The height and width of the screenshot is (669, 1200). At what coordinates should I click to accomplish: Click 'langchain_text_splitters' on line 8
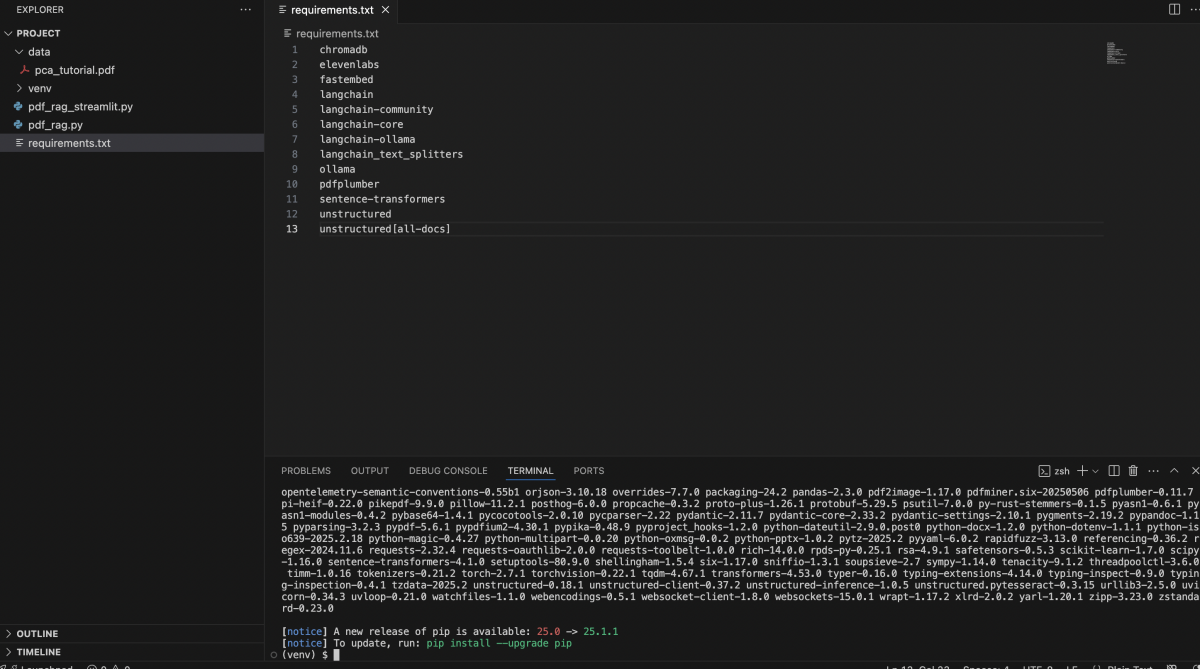coord(391,155)
